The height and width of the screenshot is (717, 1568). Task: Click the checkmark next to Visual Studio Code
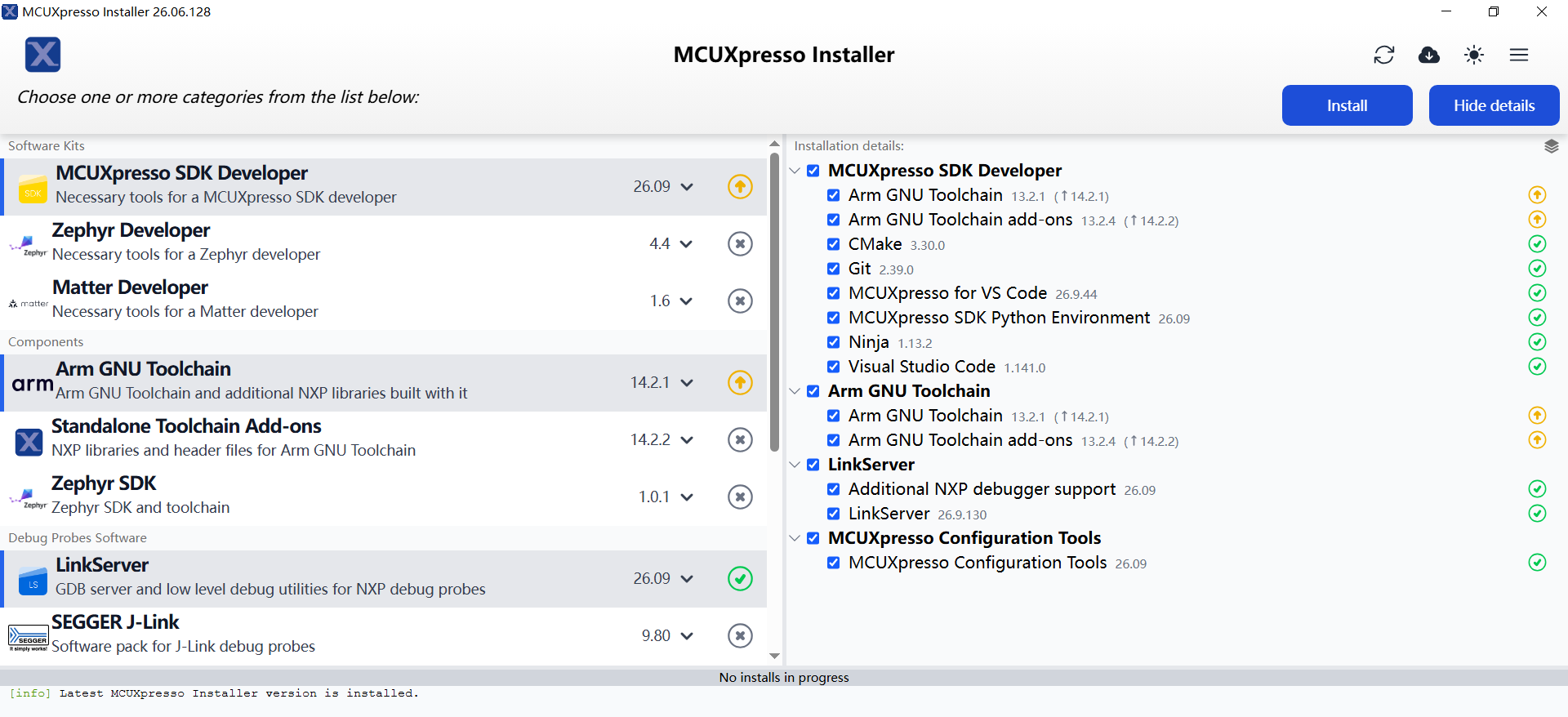pyautogui.click(x=1537, y=367)
